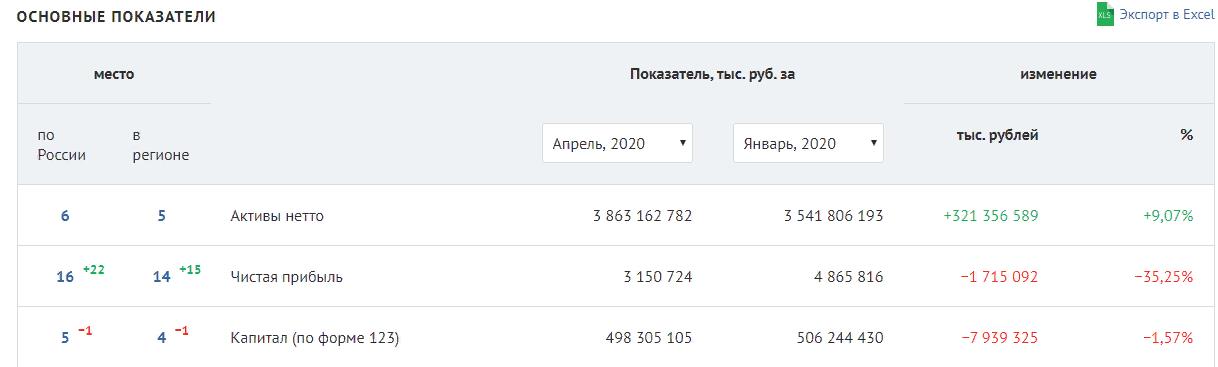The image size is (1218, 367).
Task: Click the Активы нетто indicator row label
Action: click(x=277, y=216)
